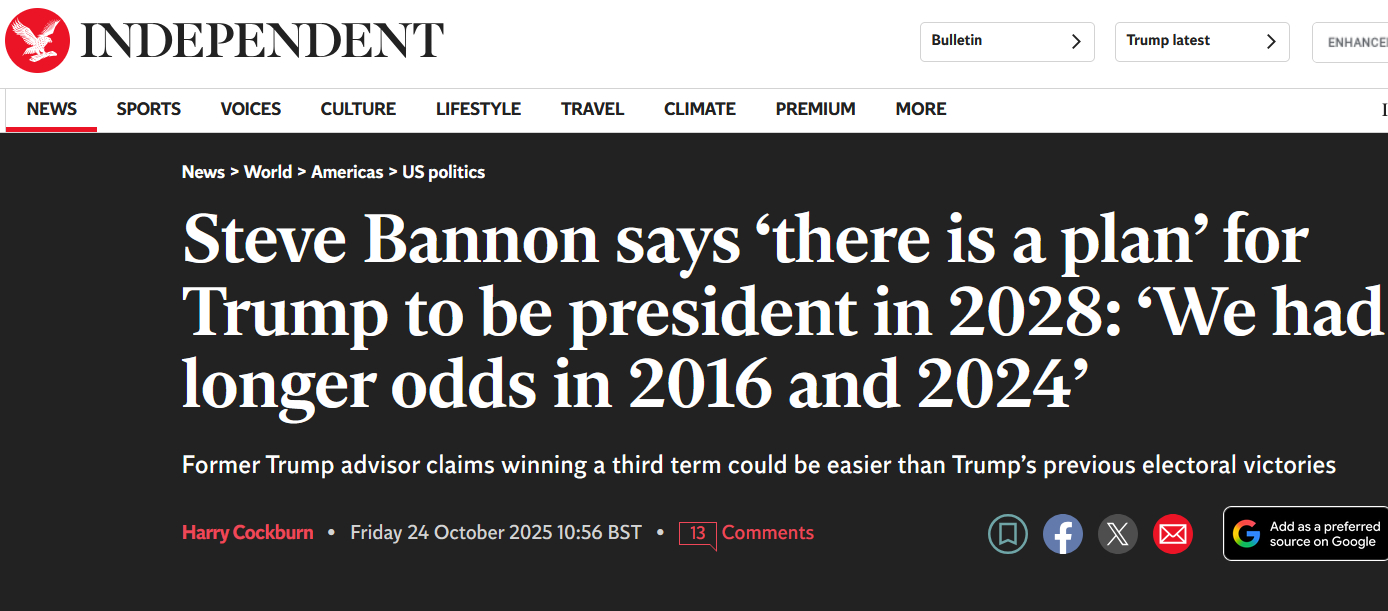Image resolution: width=1388 pixels, height=611 pixels.
Task: Bookmark this article with the bookmark icon
Action: pyautogui.click(x=1008, y=534)
